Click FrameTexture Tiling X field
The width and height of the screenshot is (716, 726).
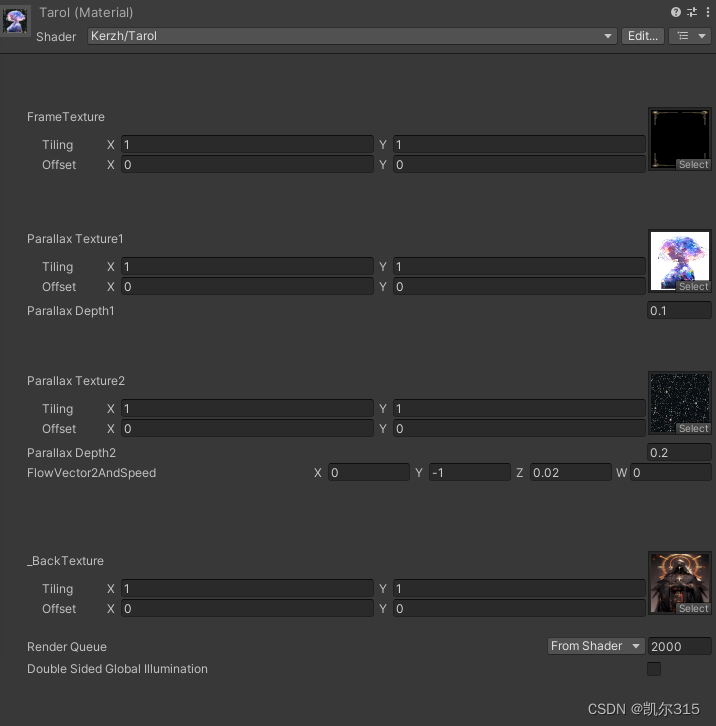[247, 144]
